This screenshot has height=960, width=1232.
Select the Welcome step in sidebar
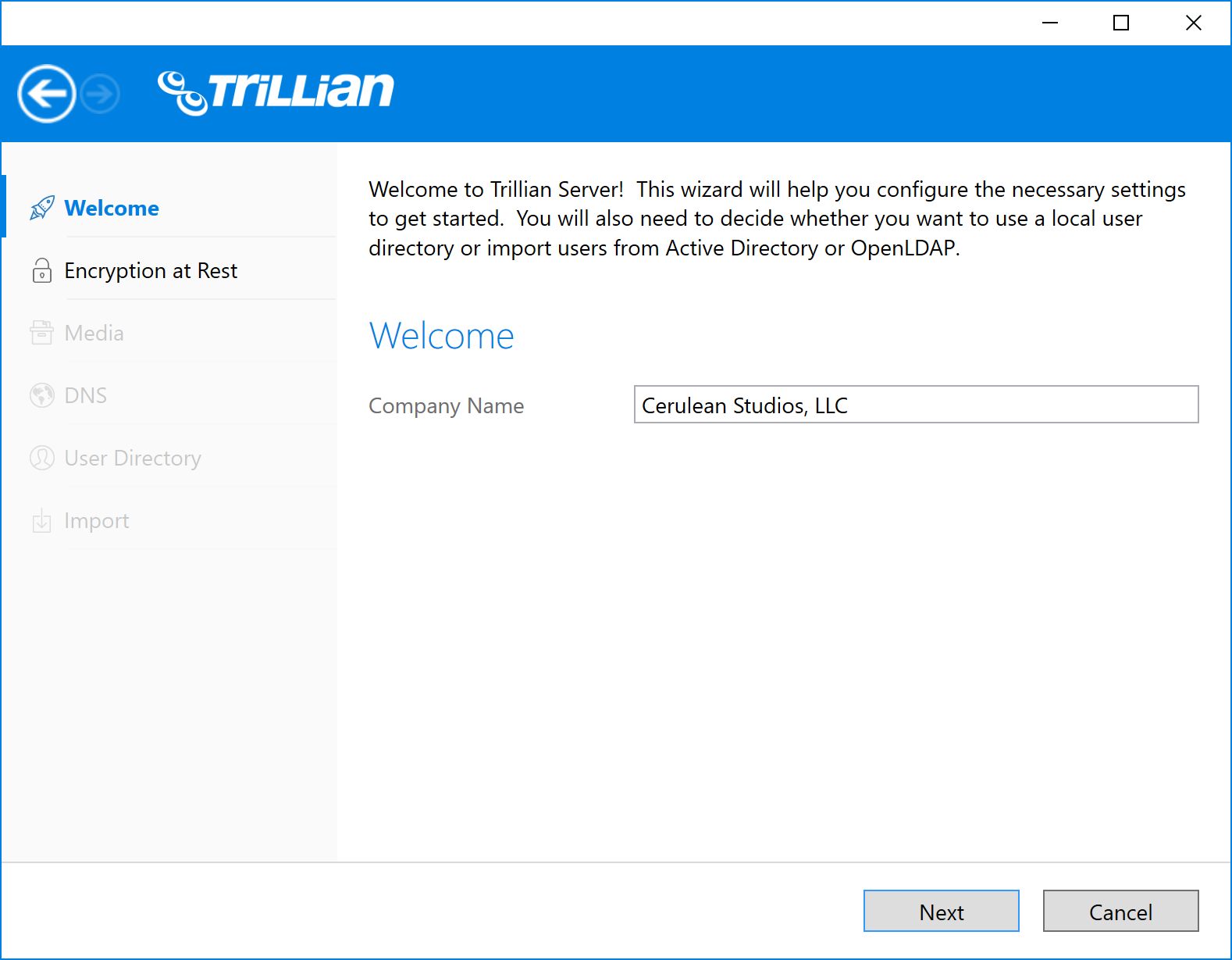[x=170, y=208]
